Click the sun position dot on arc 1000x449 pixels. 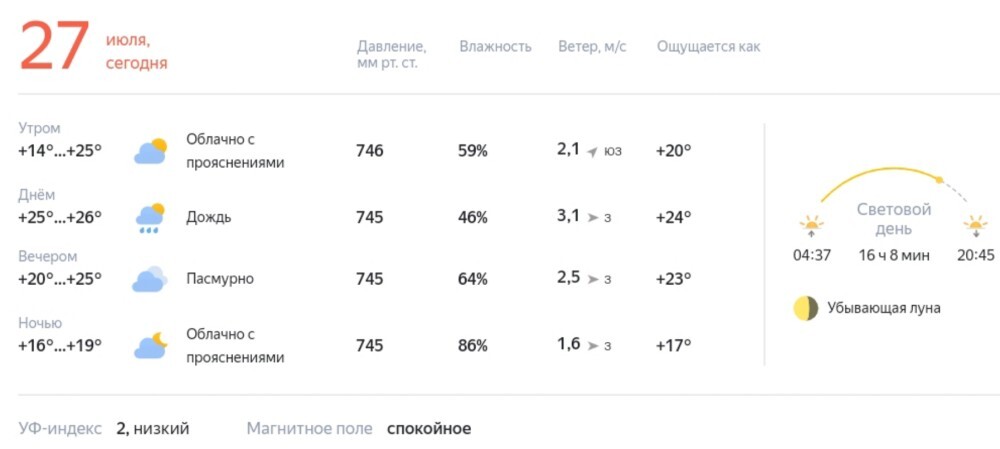click(939, 180)
